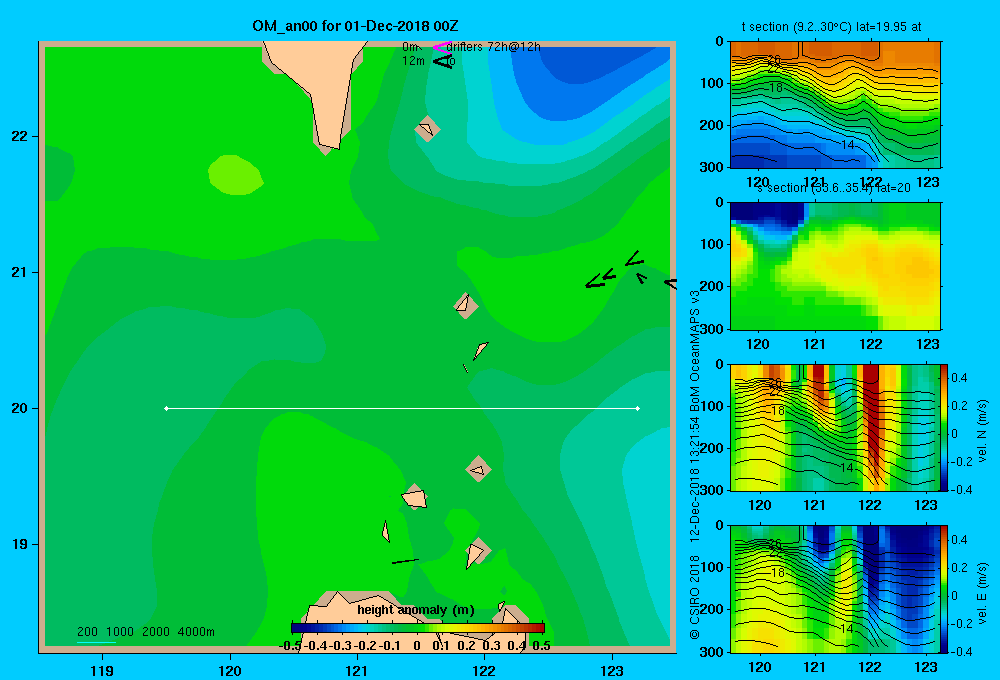Click the height anomaly color bar
1000x680 pixels.
pyautogui.click(x=418, y=628)
